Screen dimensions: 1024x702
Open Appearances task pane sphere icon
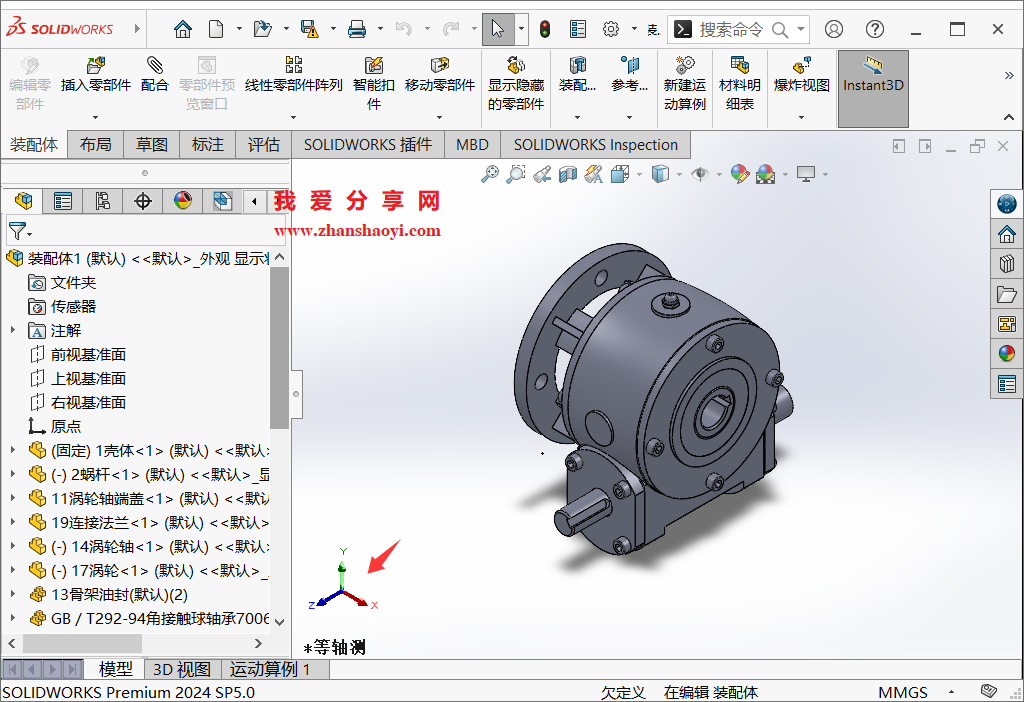click(x=1006, y=353)
